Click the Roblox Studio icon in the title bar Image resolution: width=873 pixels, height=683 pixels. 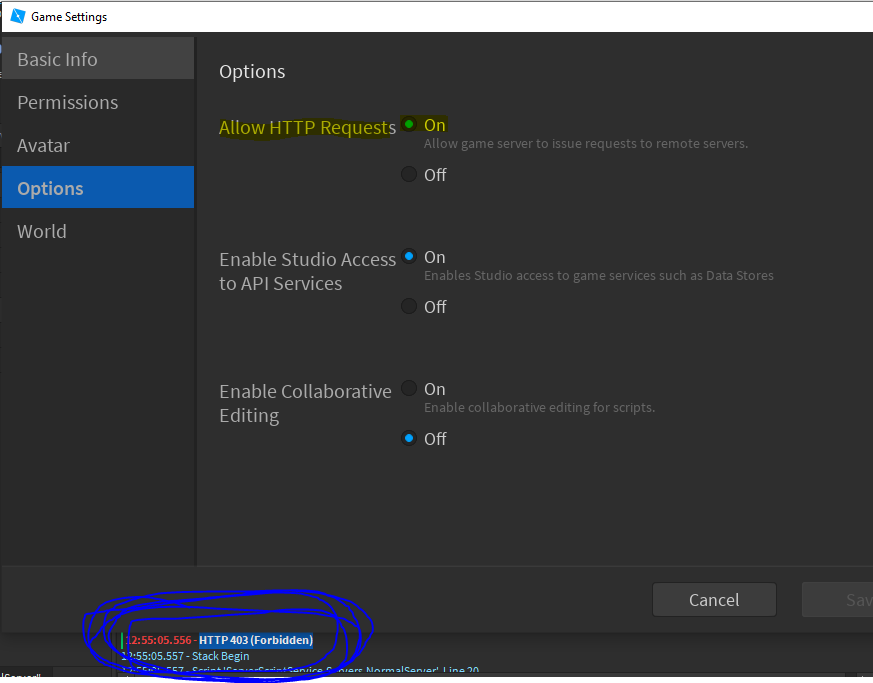point(18,16)
